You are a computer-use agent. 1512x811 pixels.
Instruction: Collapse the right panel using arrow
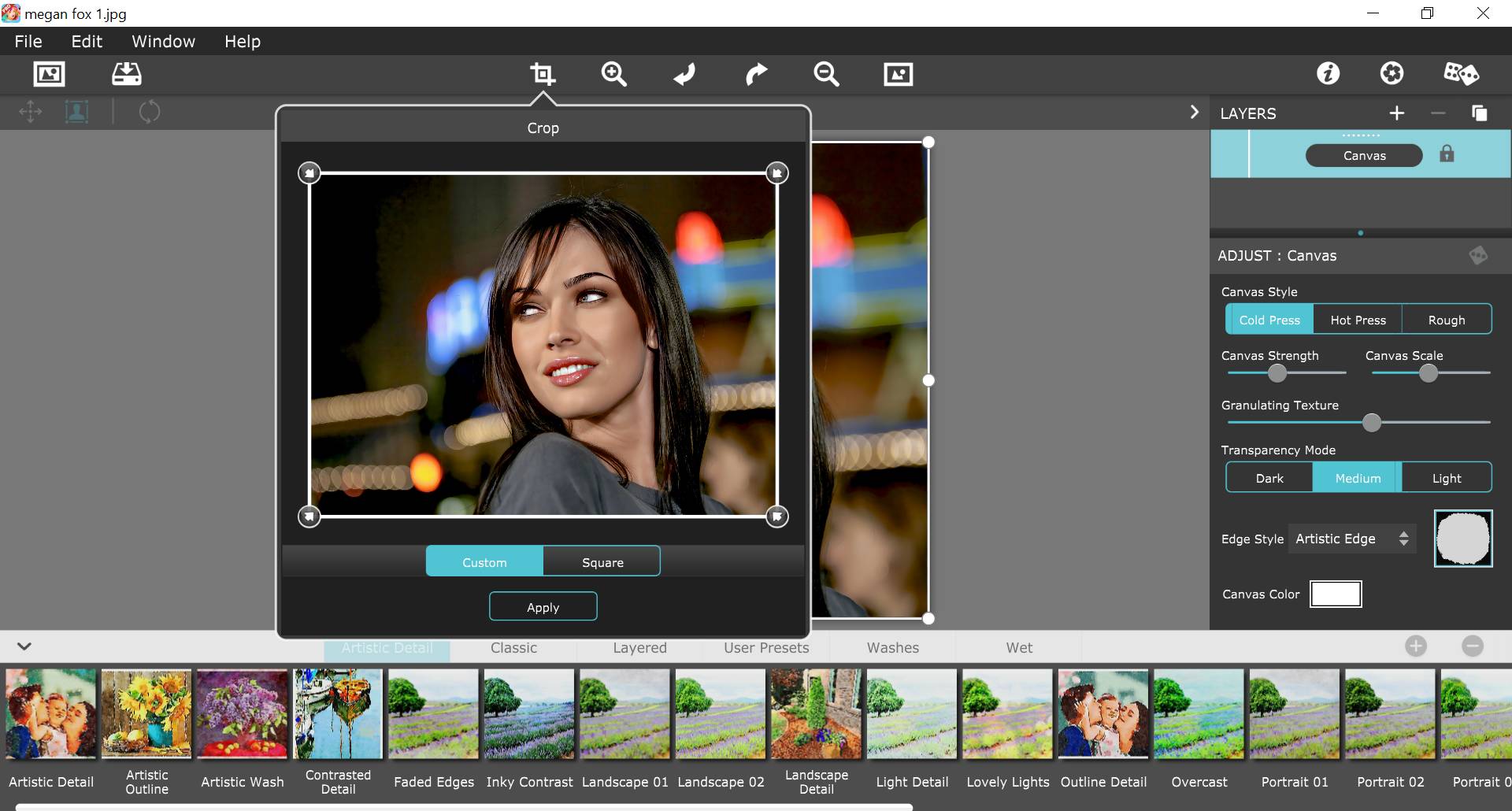[1194, 112]
